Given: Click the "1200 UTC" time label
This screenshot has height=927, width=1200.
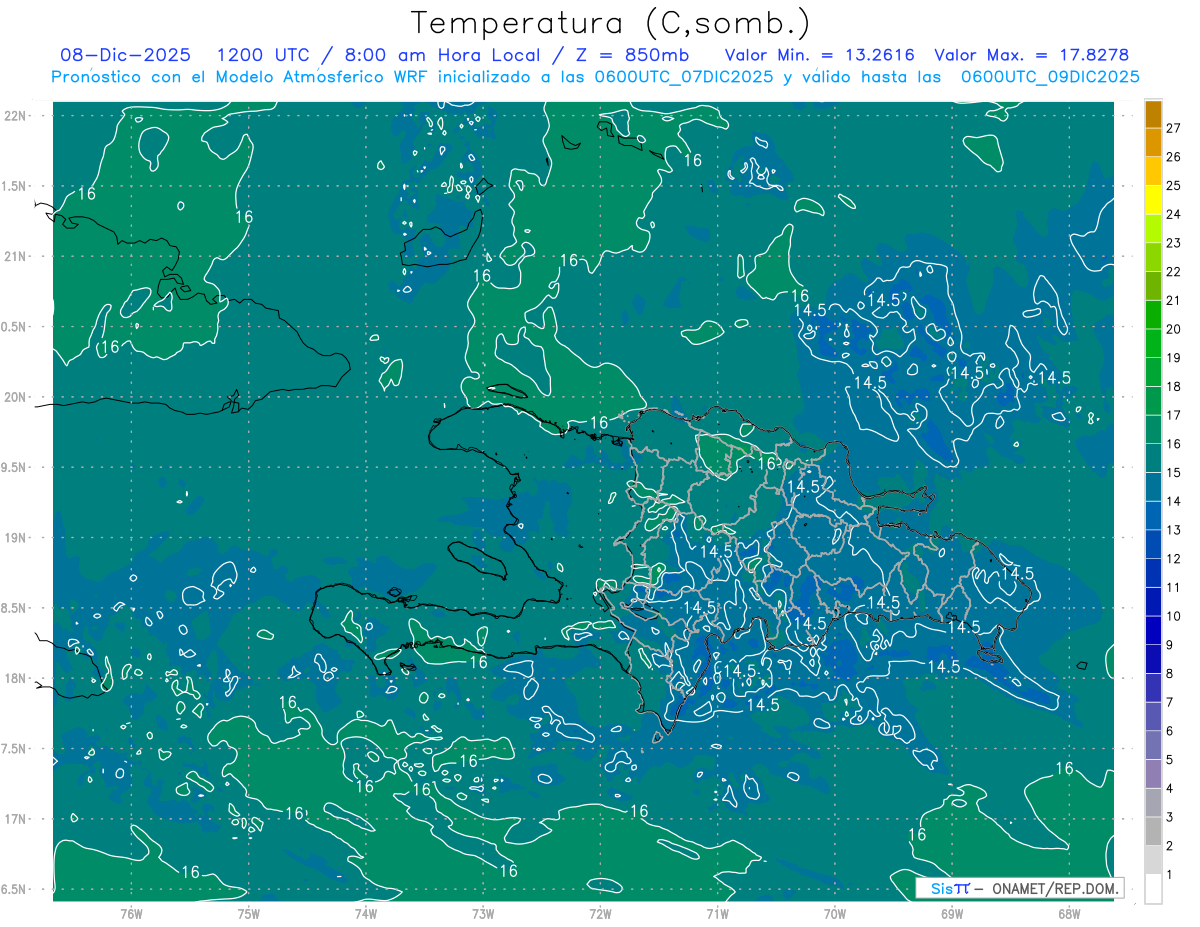Looking at the screenshot, I should (266, 55).
